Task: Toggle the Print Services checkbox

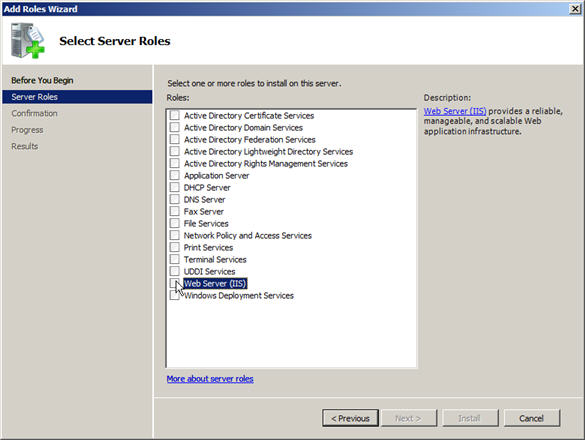Action: pyautogui.click(x=174, y=247)
